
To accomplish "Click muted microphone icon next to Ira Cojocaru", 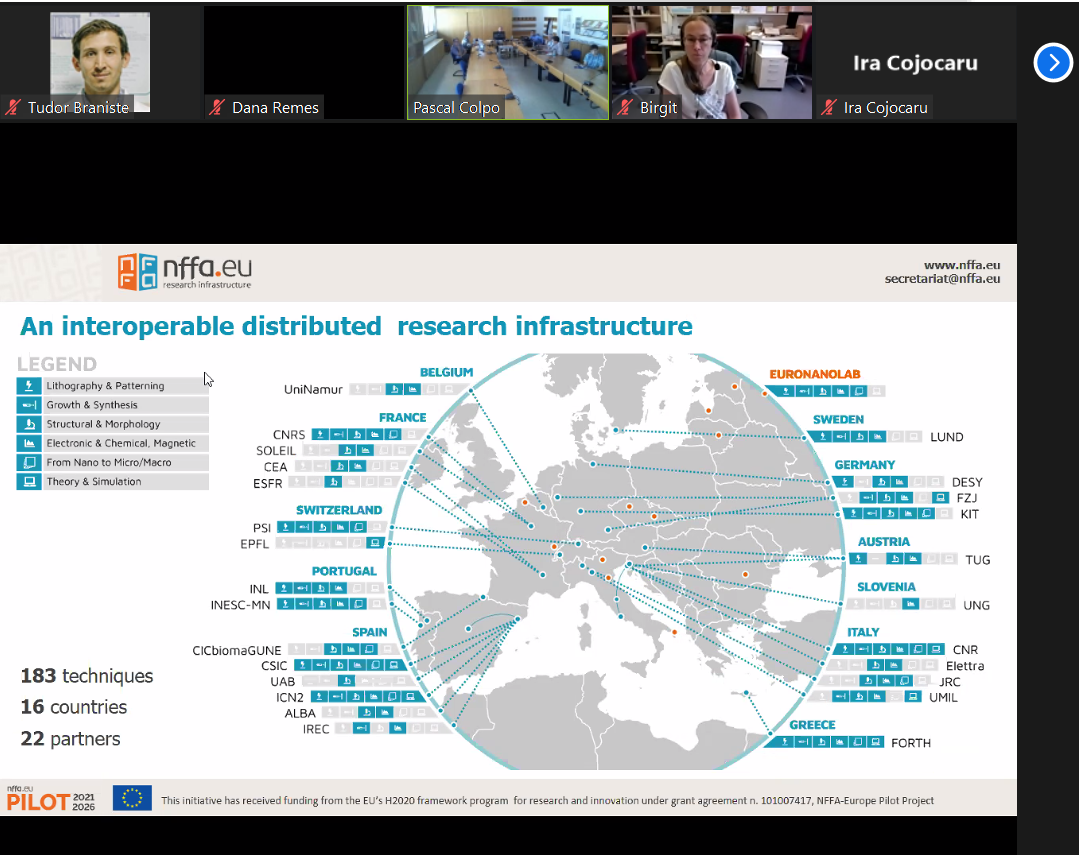I will click(x=829, y=107).
